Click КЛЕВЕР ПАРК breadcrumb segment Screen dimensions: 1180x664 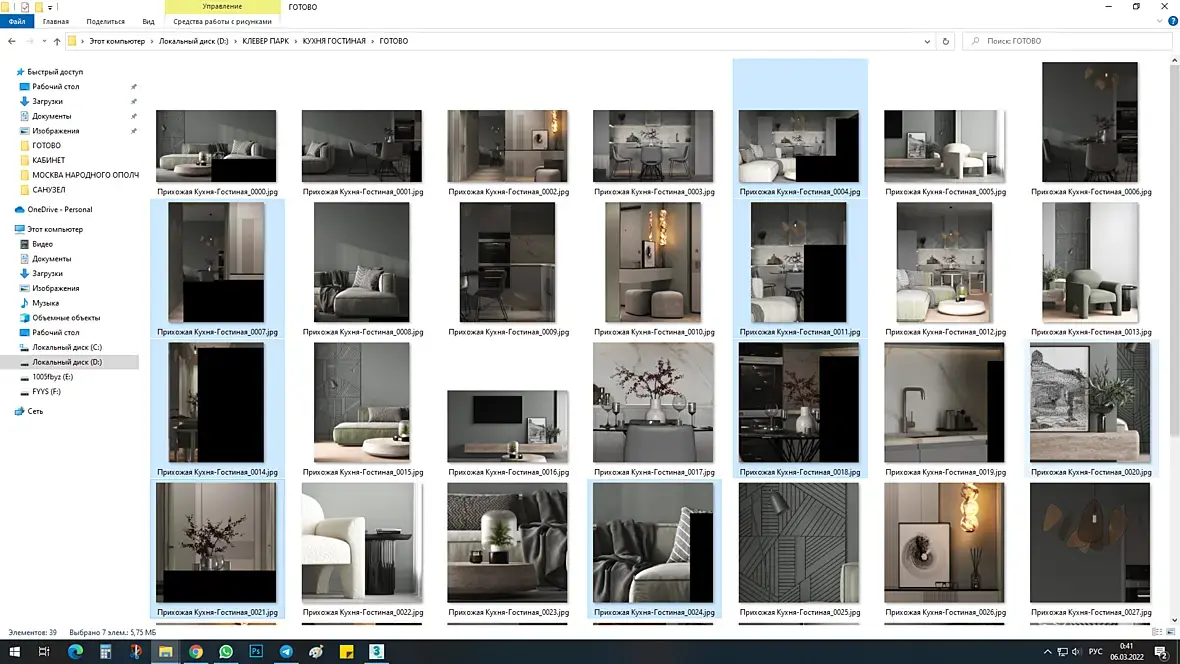point(265,41)
